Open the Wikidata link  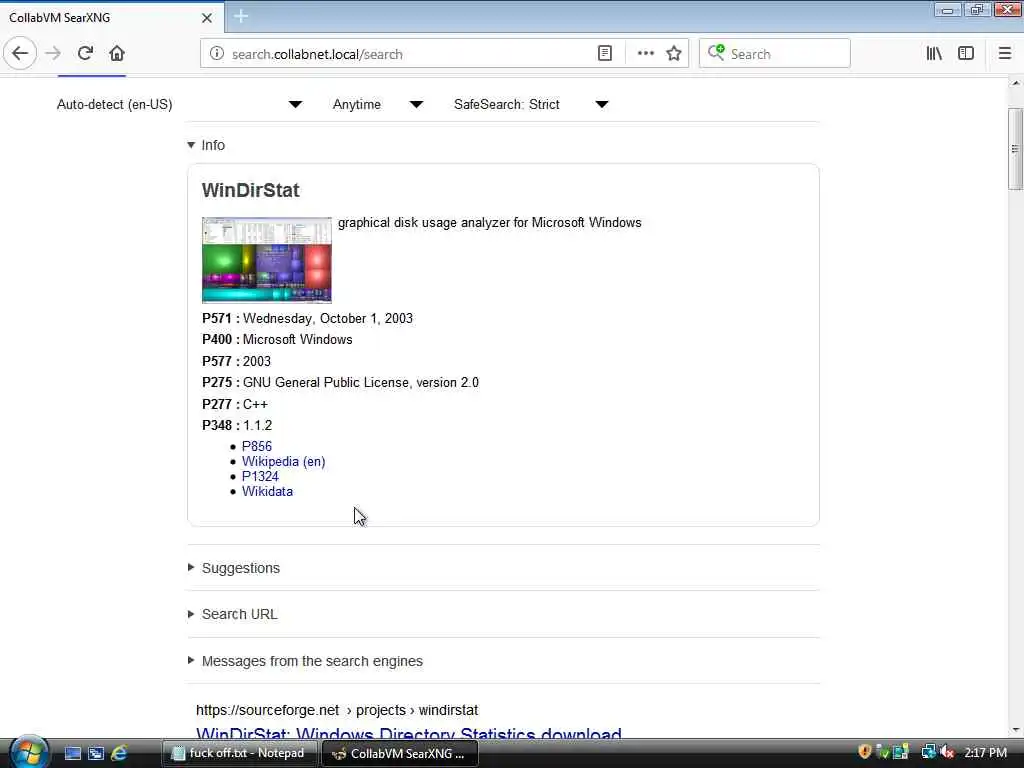click(267, 491)
